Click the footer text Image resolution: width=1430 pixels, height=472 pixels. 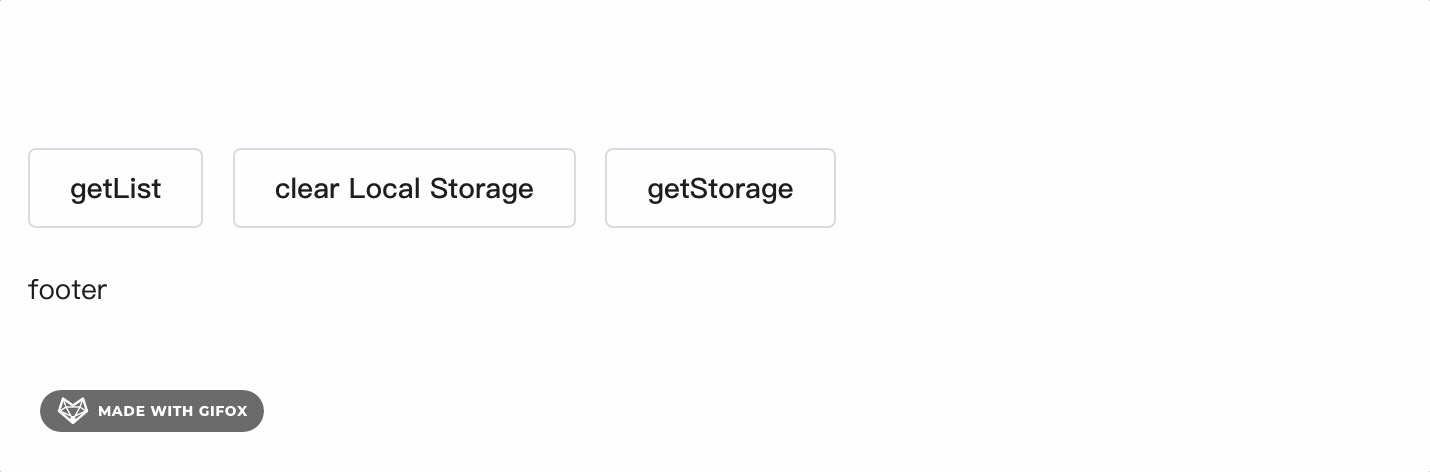67,290
